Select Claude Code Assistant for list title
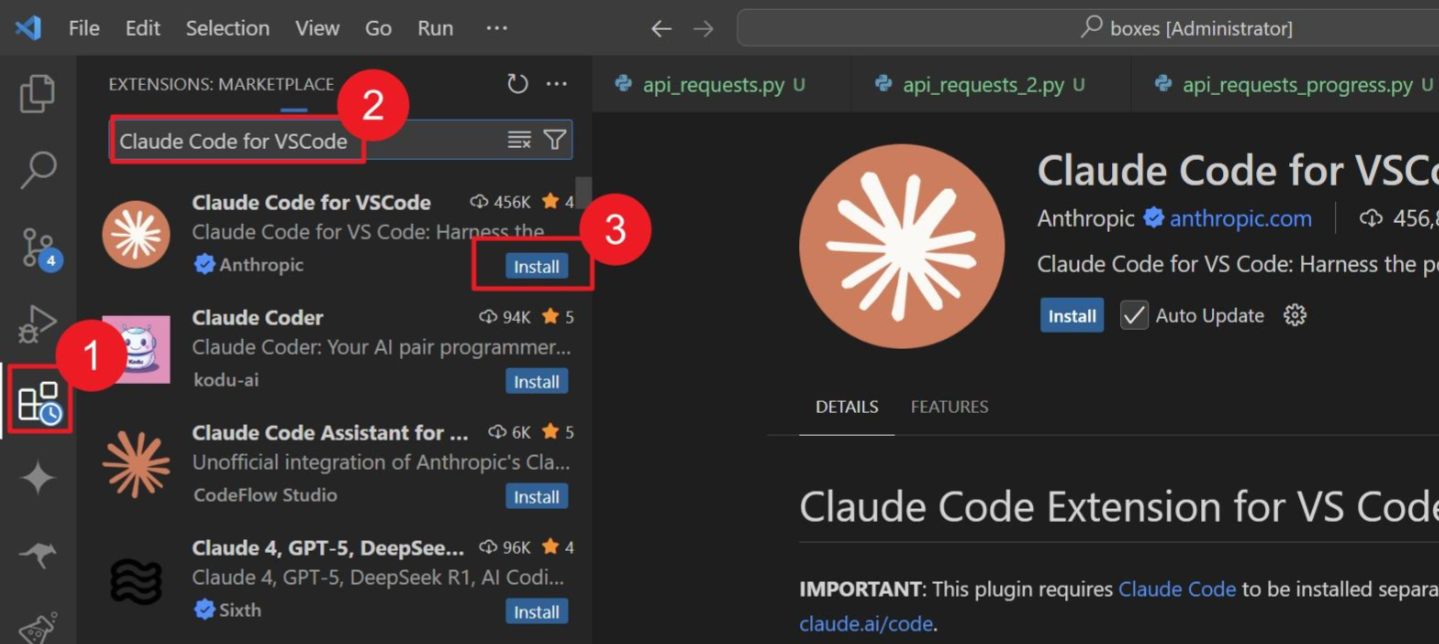 click(x=330, y=432)
